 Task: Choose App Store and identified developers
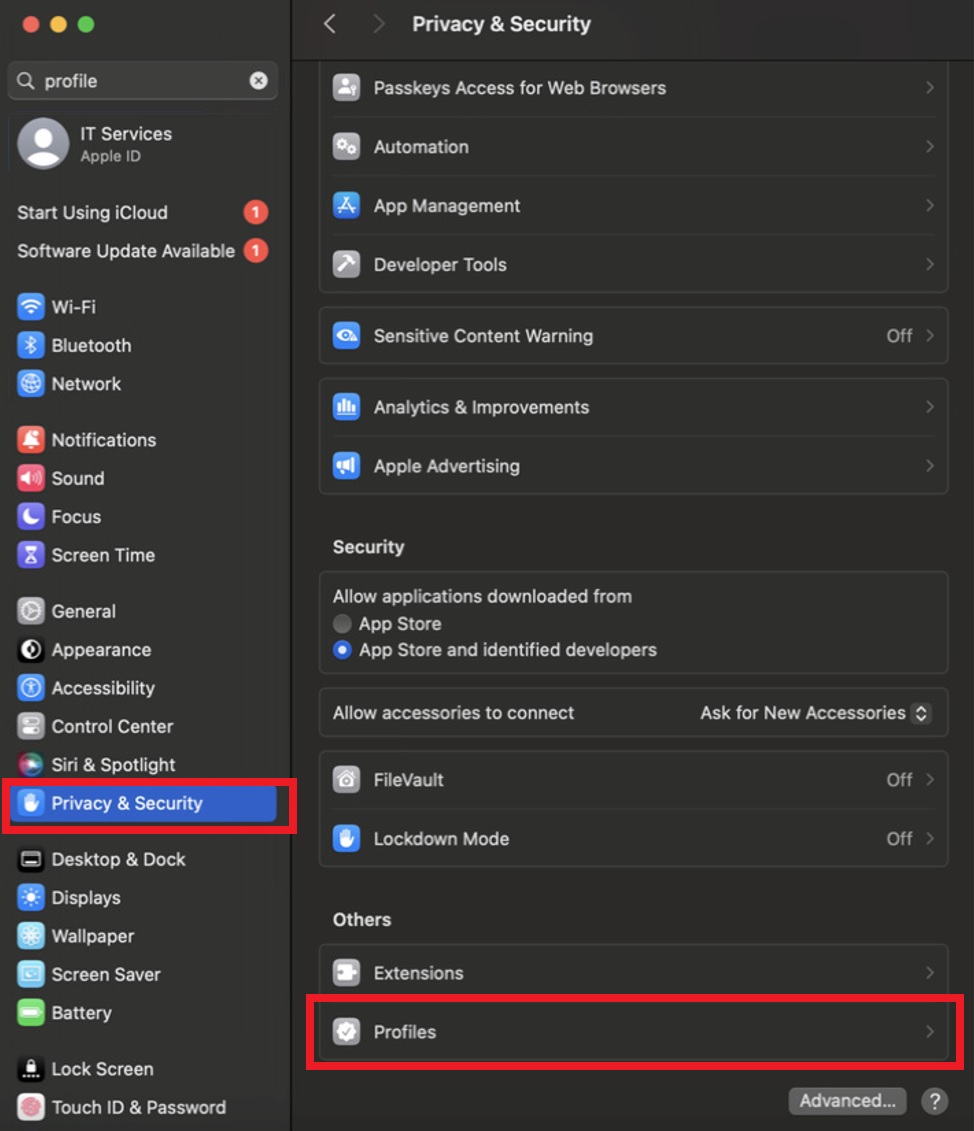(x=342, y=650)
